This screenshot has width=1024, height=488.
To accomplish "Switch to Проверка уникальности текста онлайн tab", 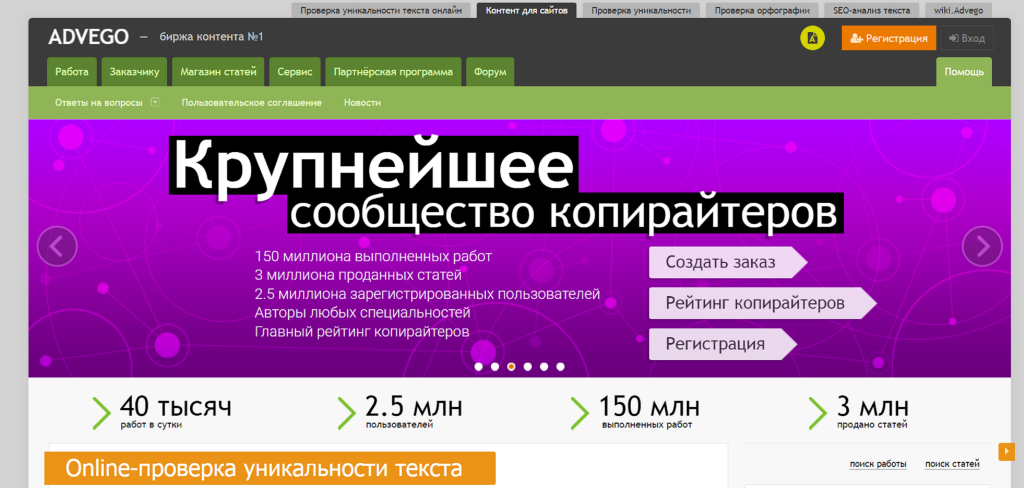I will click(381, 10).
